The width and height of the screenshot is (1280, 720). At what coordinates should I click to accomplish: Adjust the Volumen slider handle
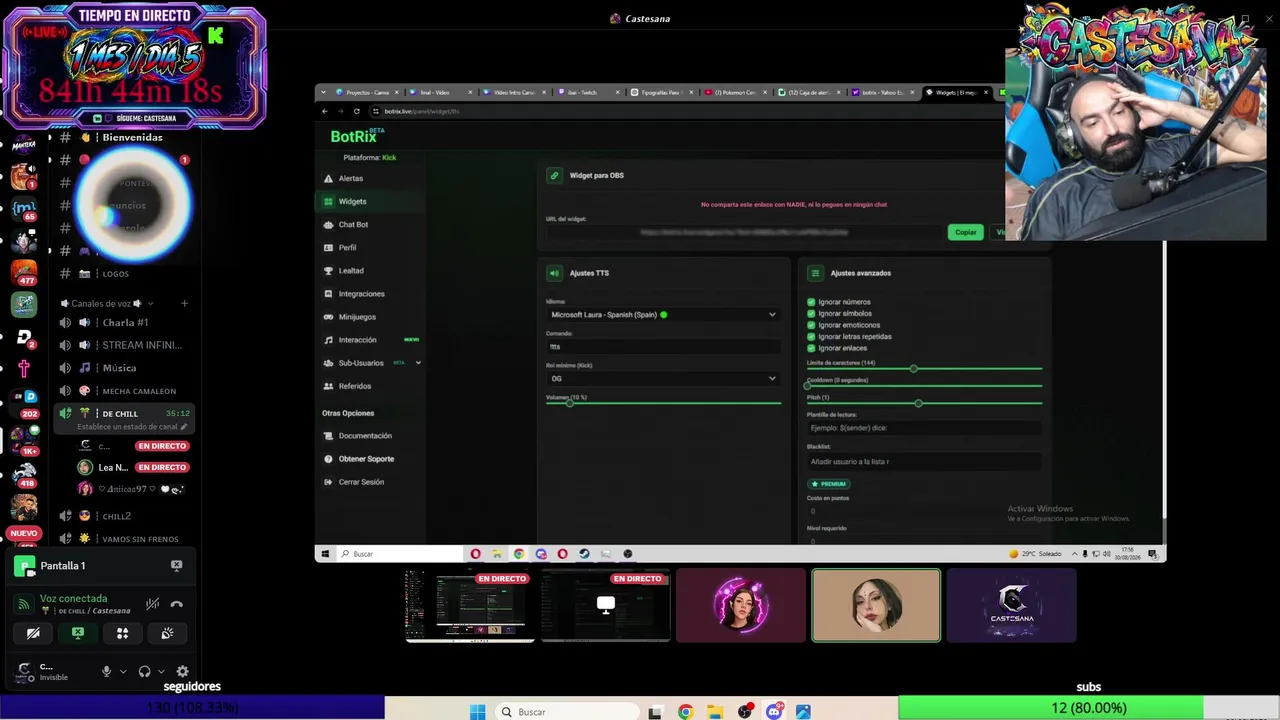point(570,403)
